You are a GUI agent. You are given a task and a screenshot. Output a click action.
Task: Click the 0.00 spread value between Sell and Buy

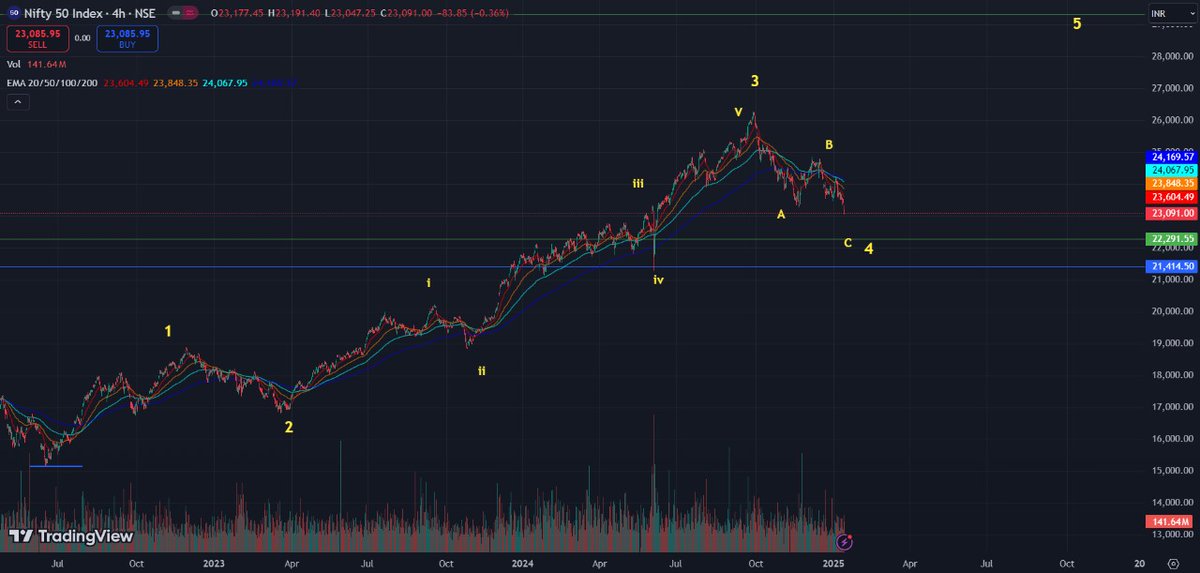[82, 38]
